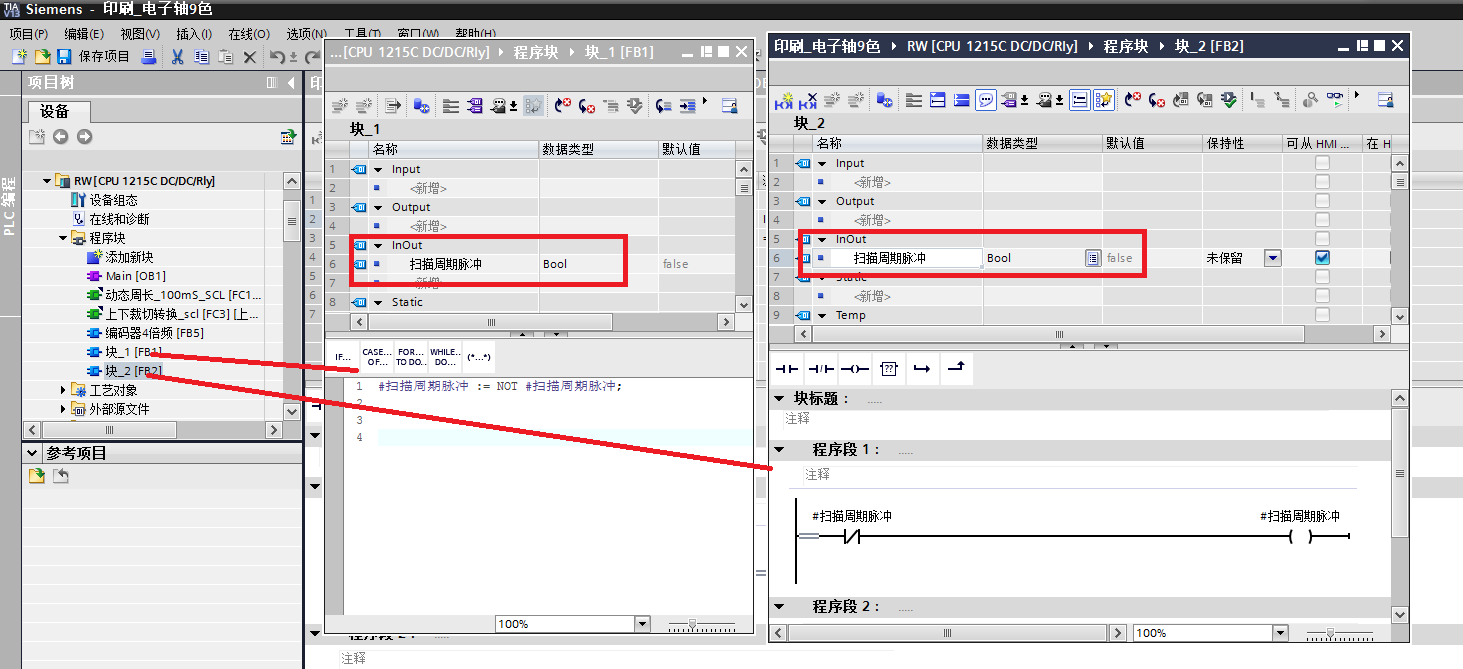This screenshot has height=669, width=1463.
Task: Uncheck HMI accessible box for 扫描周期脉冲
Action: point(1322,258)
